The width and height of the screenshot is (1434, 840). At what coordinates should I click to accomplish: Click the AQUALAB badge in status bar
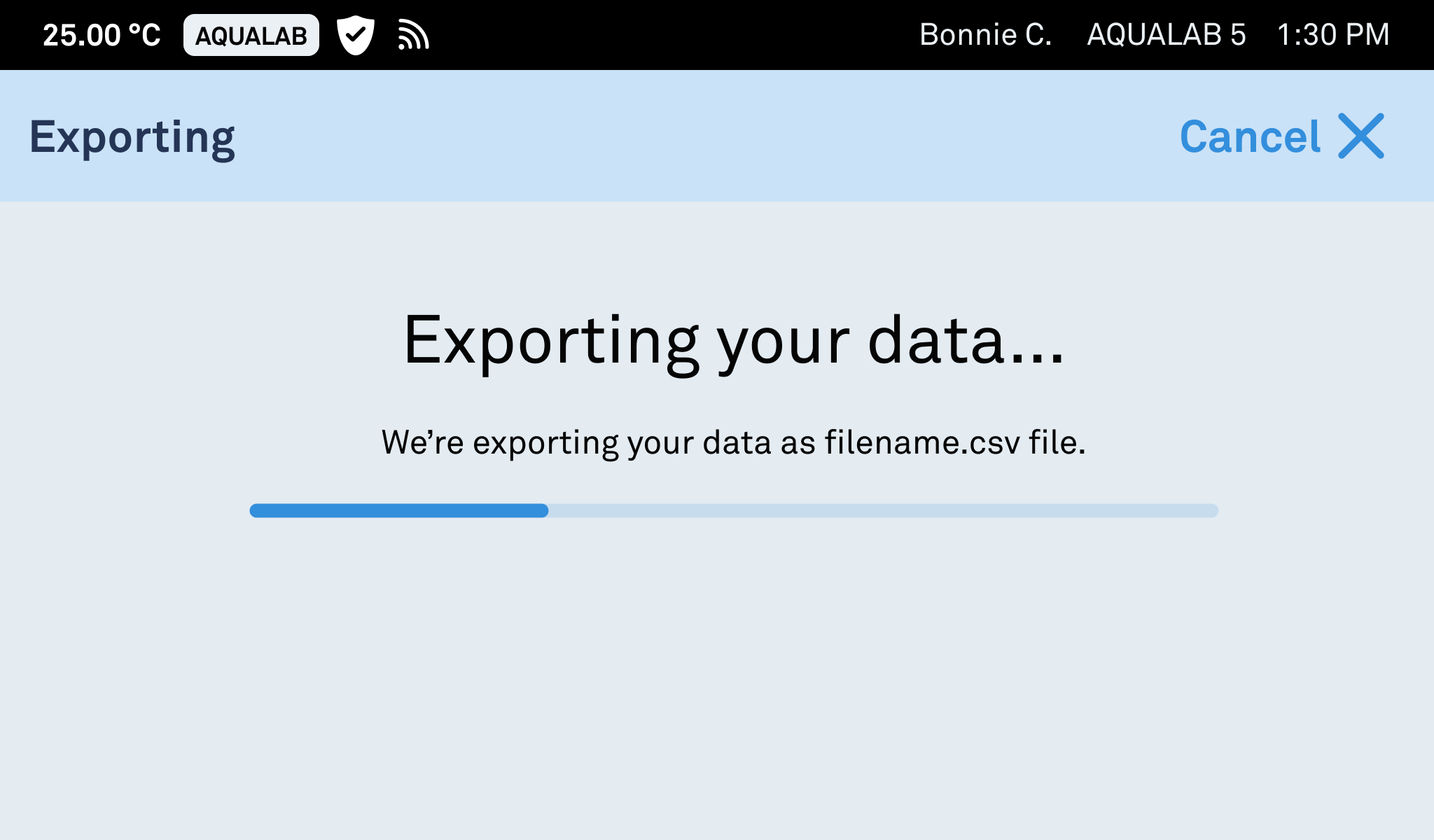[251, 35]
